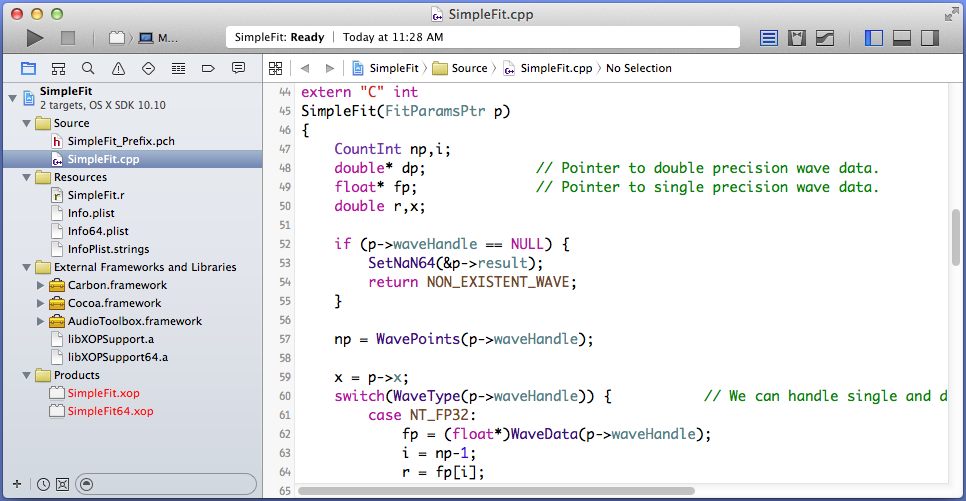Click the Carbon.framework row
The width and height of the screenshot is (966, 501).
(132, 285)
